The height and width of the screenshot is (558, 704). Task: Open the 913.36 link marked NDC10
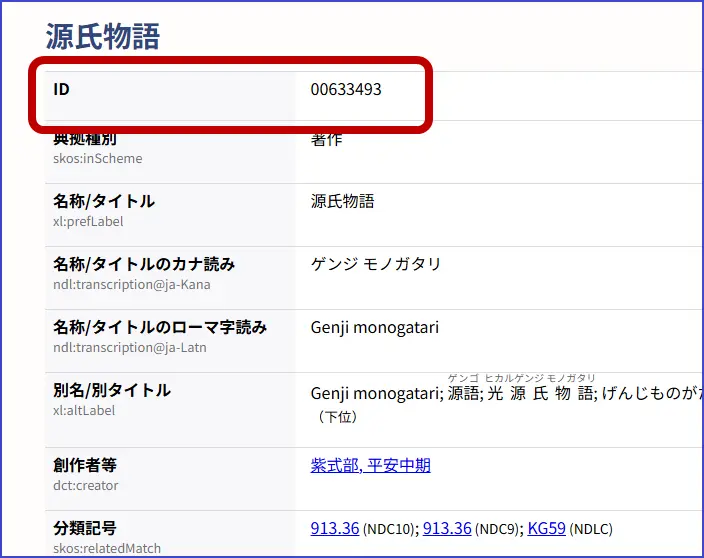[x=334, y=528]
